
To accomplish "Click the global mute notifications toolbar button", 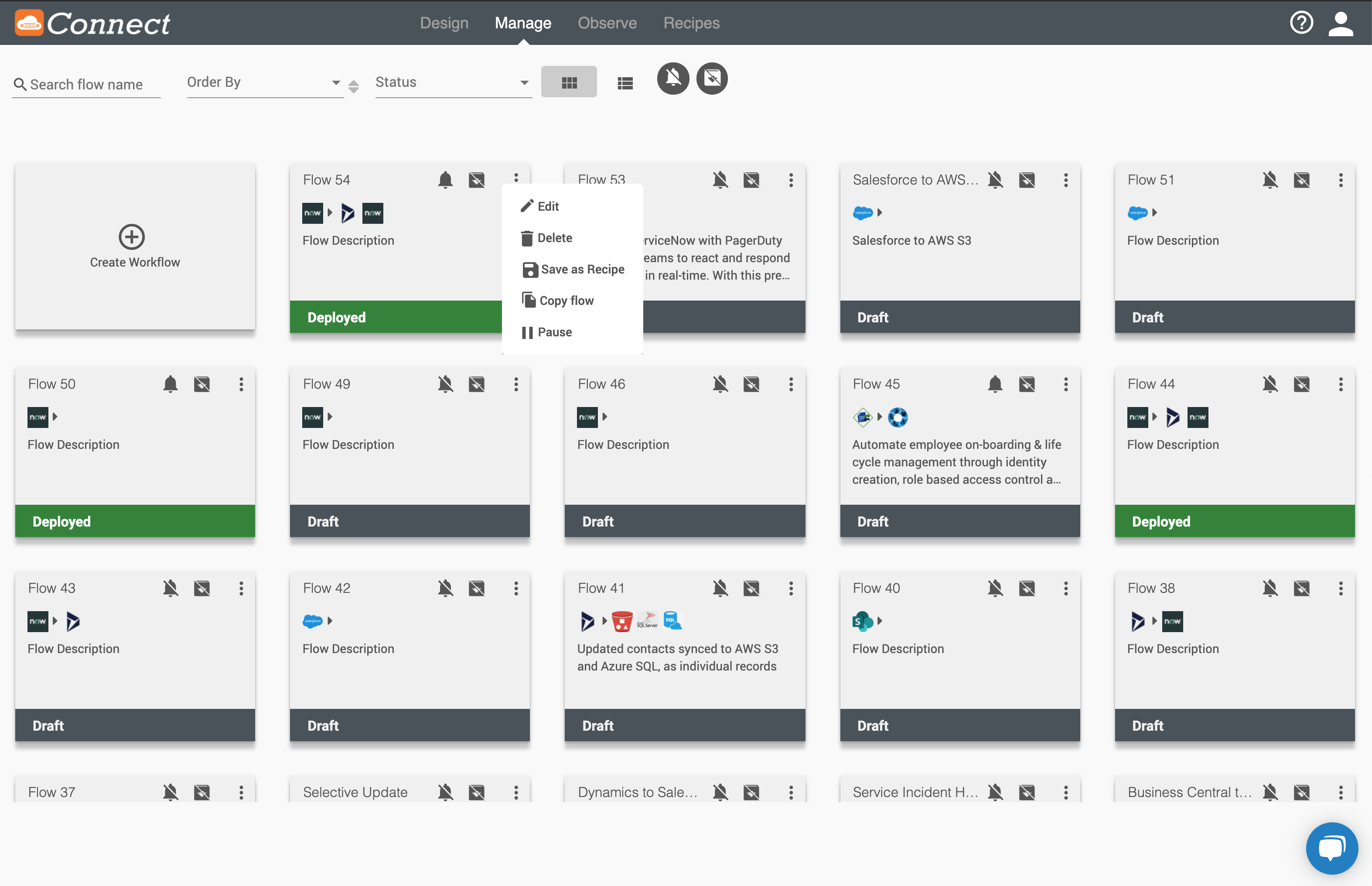I will click(673, 78).
